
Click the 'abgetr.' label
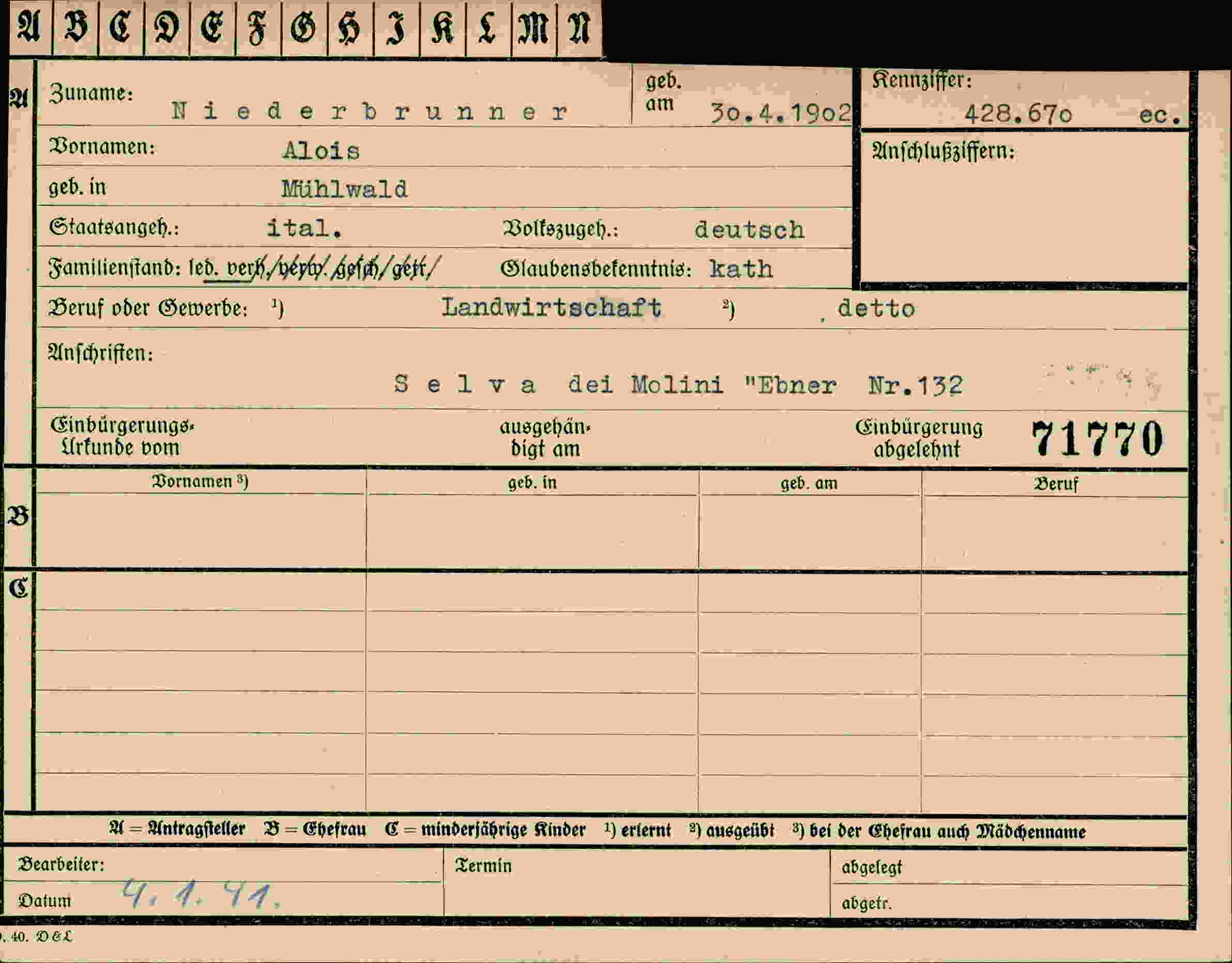coord(867,904)
